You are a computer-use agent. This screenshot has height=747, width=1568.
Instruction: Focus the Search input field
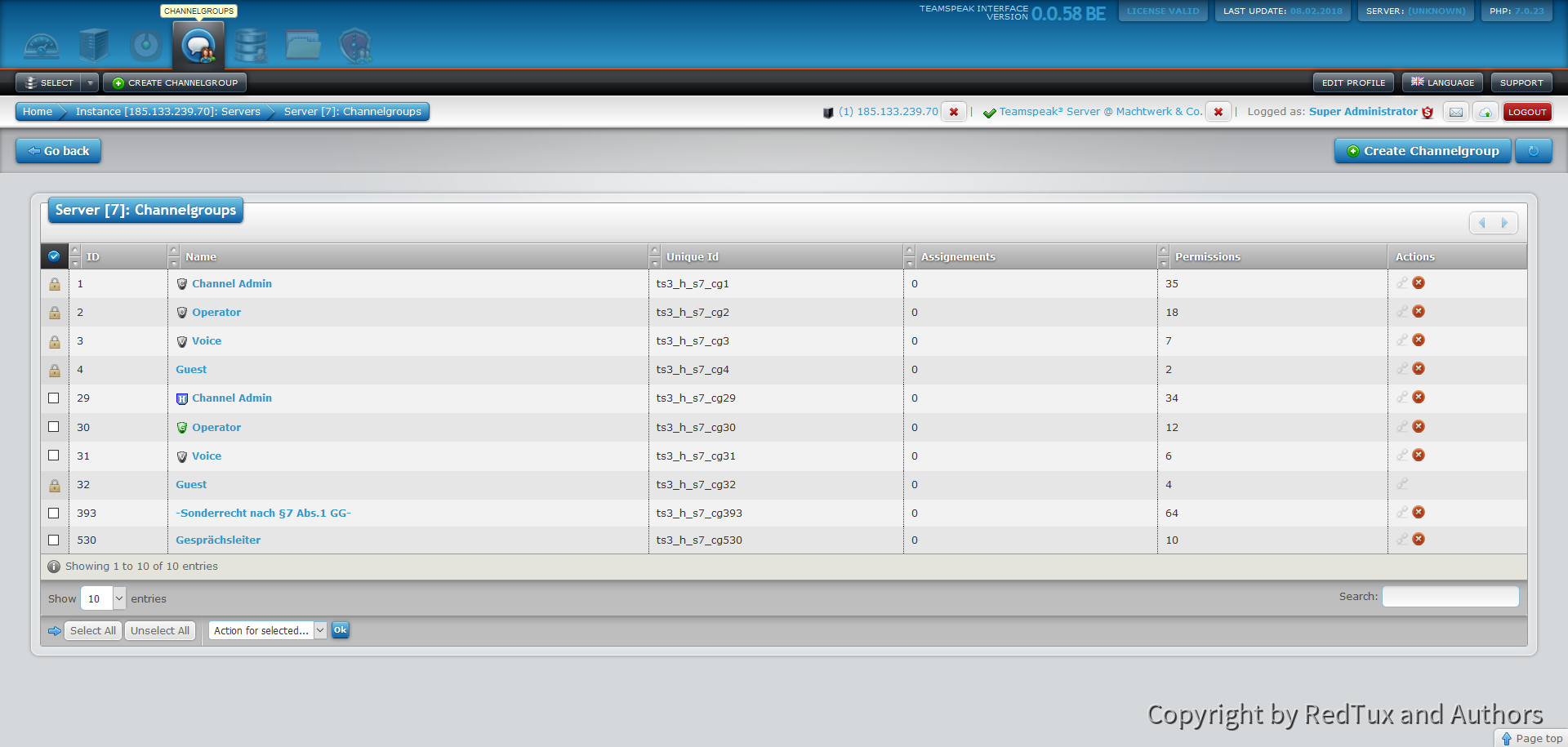(x=1450, y=596)
